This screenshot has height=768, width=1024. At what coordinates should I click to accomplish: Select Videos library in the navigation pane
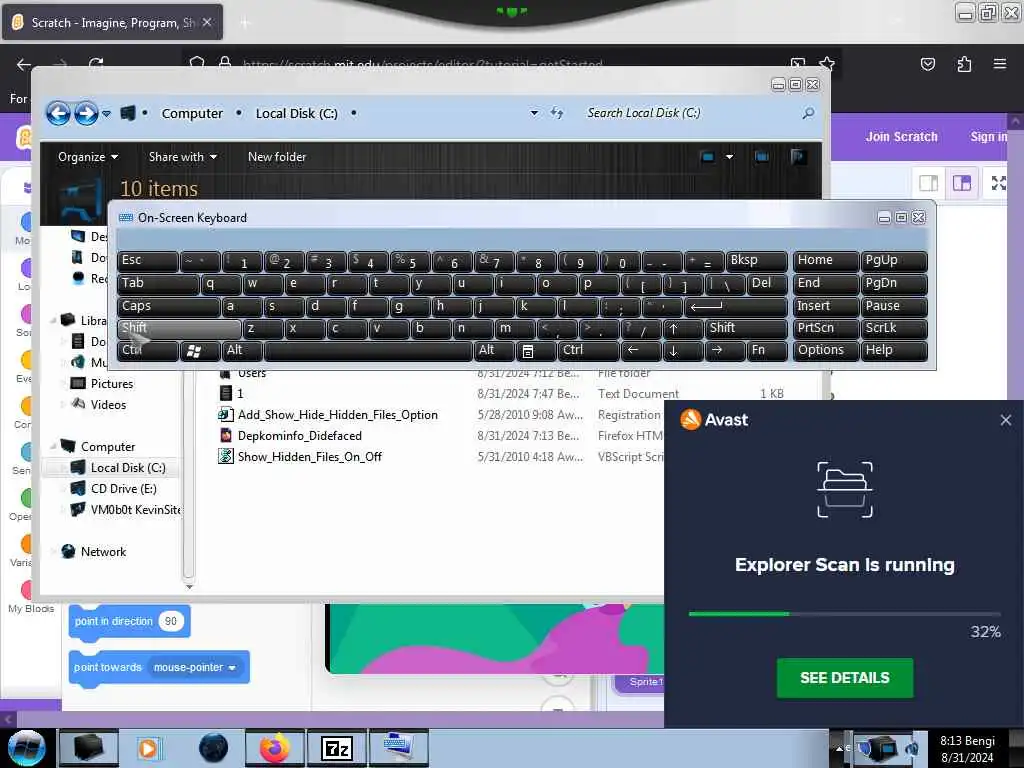pyautogui.click(x=108, y=405)
